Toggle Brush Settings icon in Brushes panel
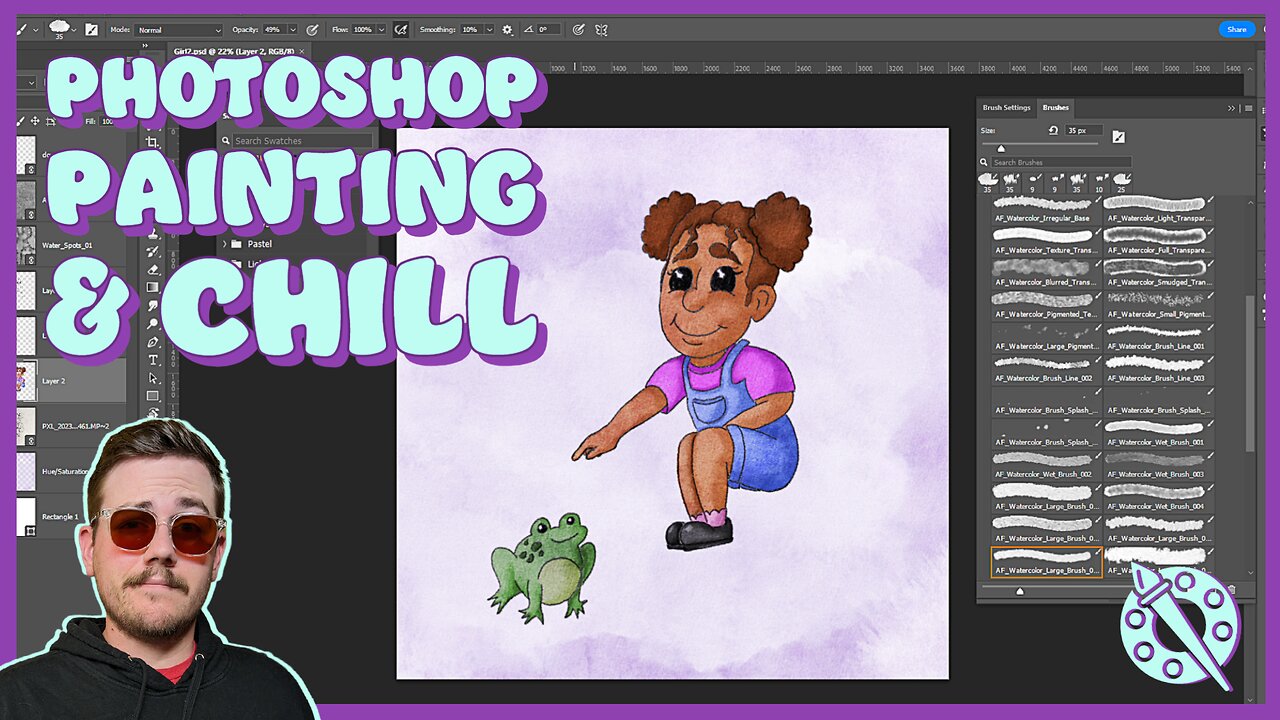 [1118, 137]
